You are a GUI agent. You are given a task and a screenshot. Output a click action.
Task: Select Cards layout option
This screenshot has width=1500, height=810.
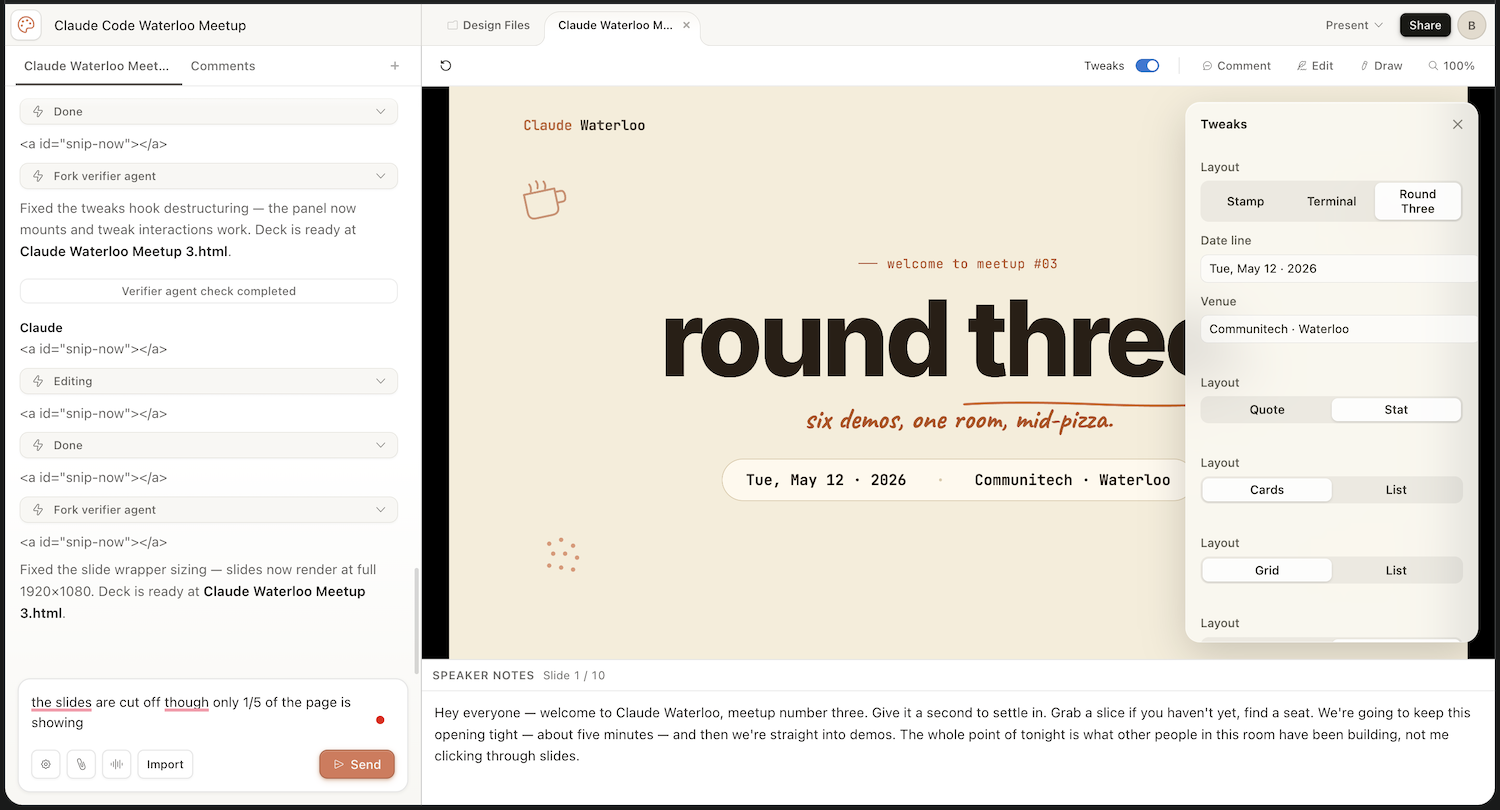click(x=1267, y=490)
